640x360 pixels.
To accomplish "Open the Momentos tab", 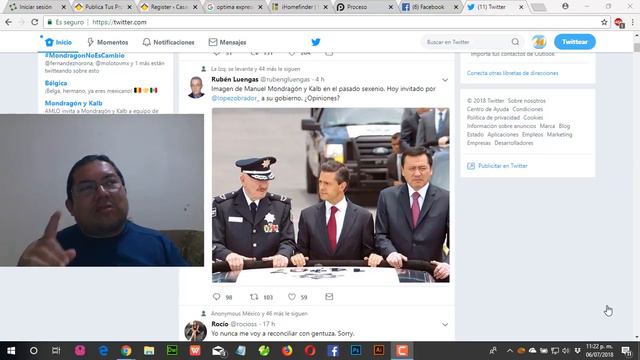I will click(108, 42).
